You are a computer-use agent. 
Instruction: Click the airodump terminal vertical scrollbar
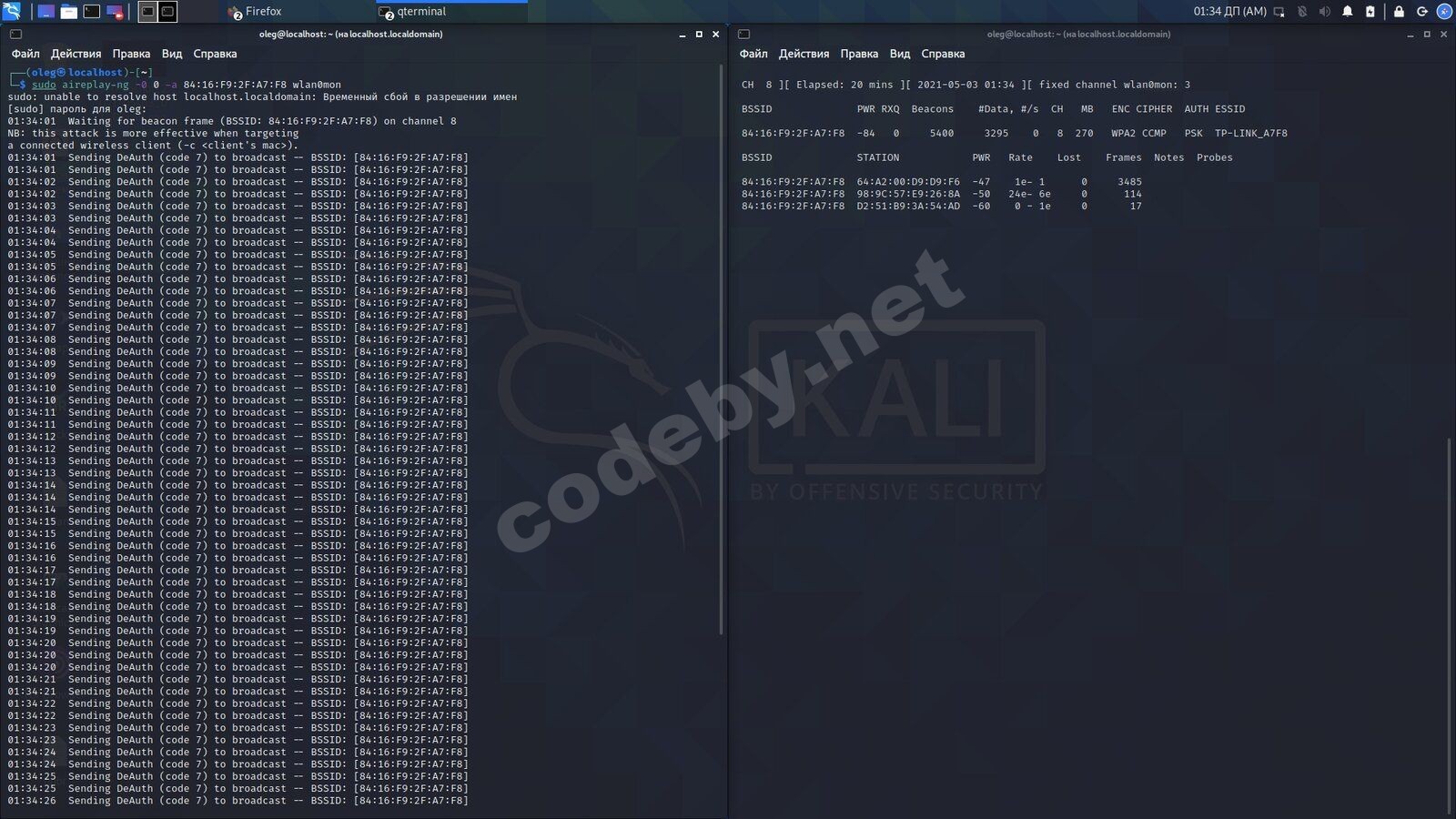tap(1450, 626)
